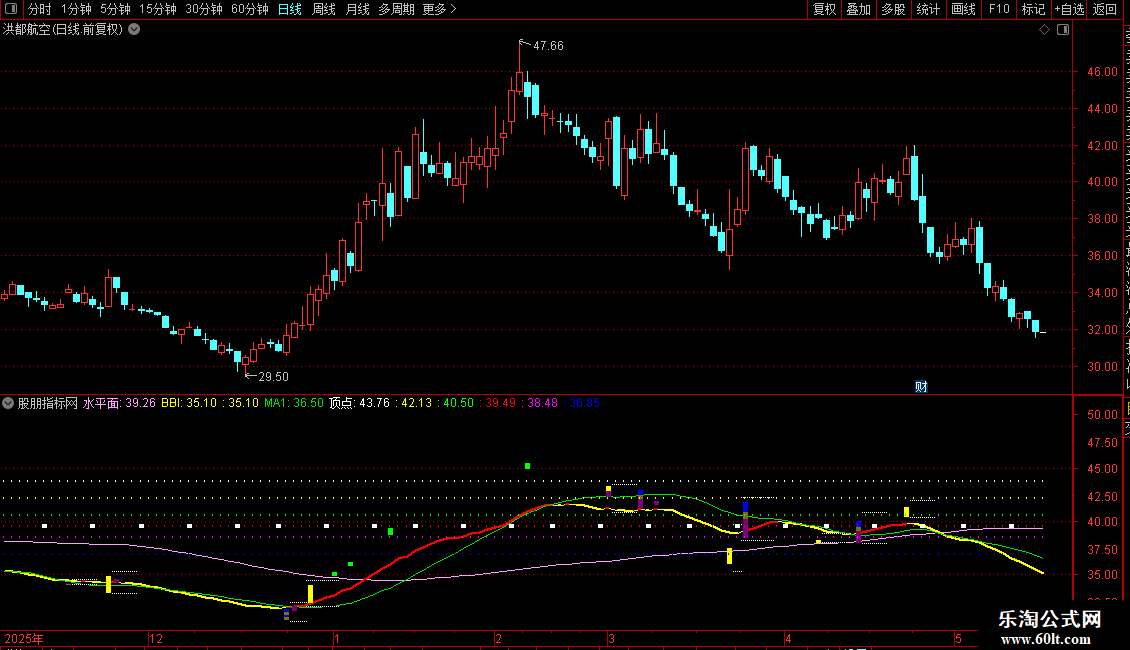Click the 2025年 label on time axis
This screenshot has height=650, width=1130.
tap(24, 638)
